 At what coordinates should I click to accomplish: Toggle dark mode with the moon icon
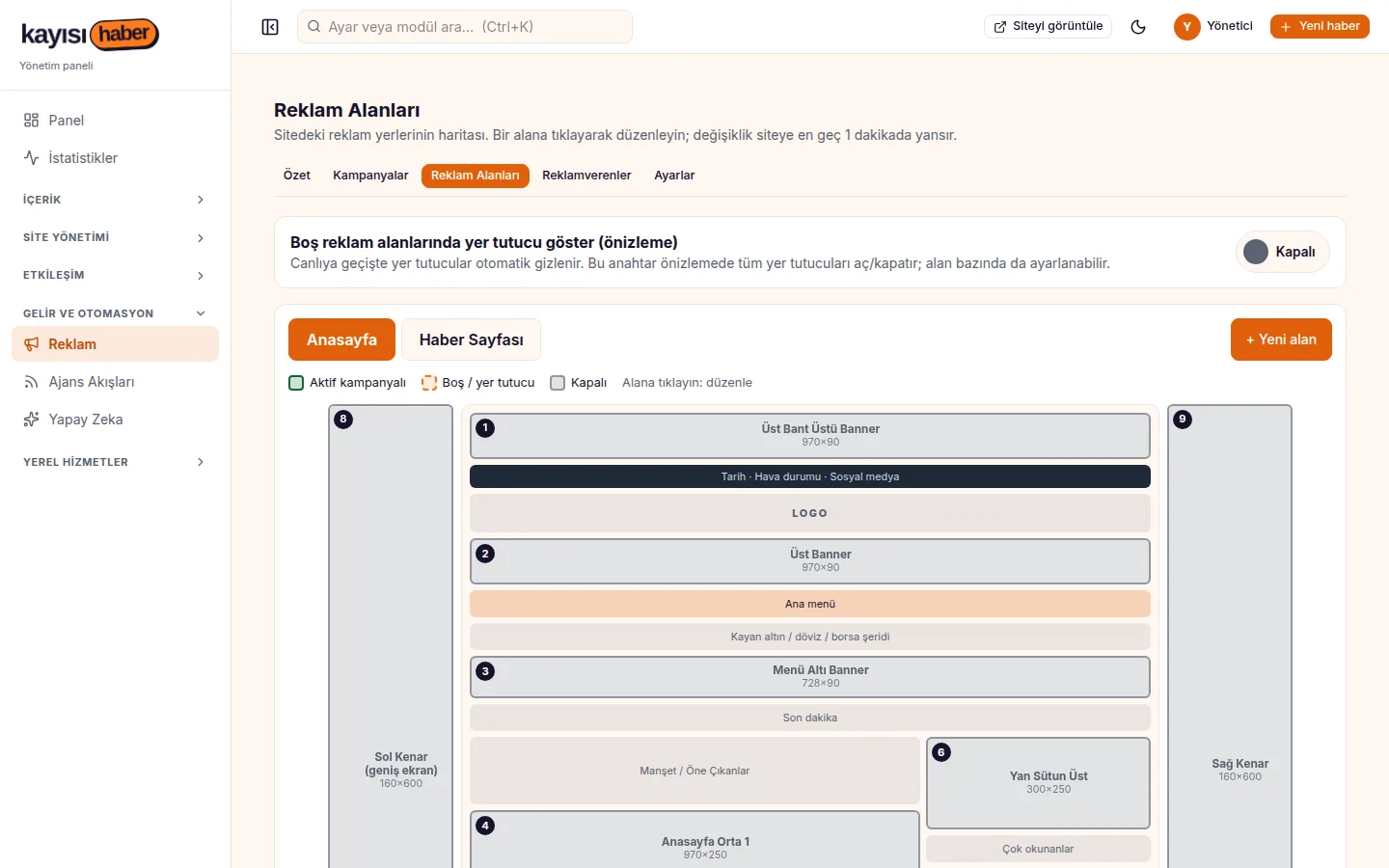click(x=1138, y=27)
